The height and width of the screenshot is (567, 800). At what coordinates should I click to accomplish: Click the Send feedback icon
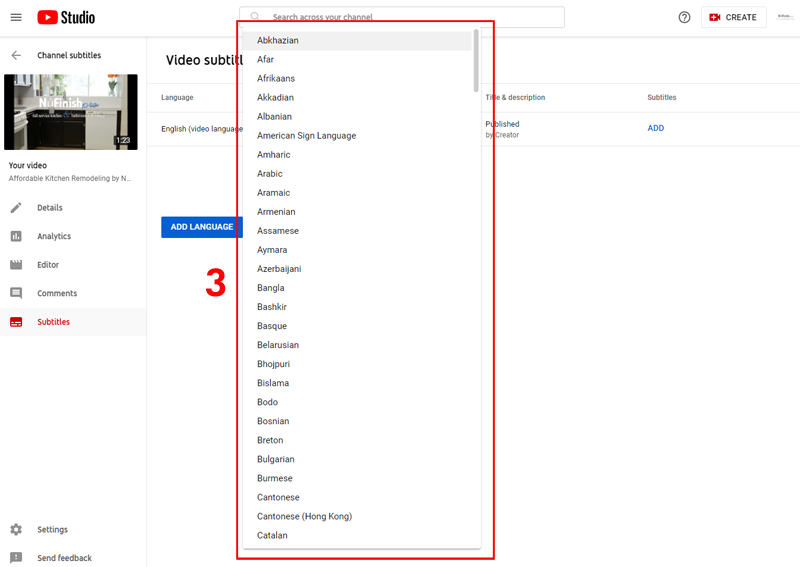[x=16, y=558]
